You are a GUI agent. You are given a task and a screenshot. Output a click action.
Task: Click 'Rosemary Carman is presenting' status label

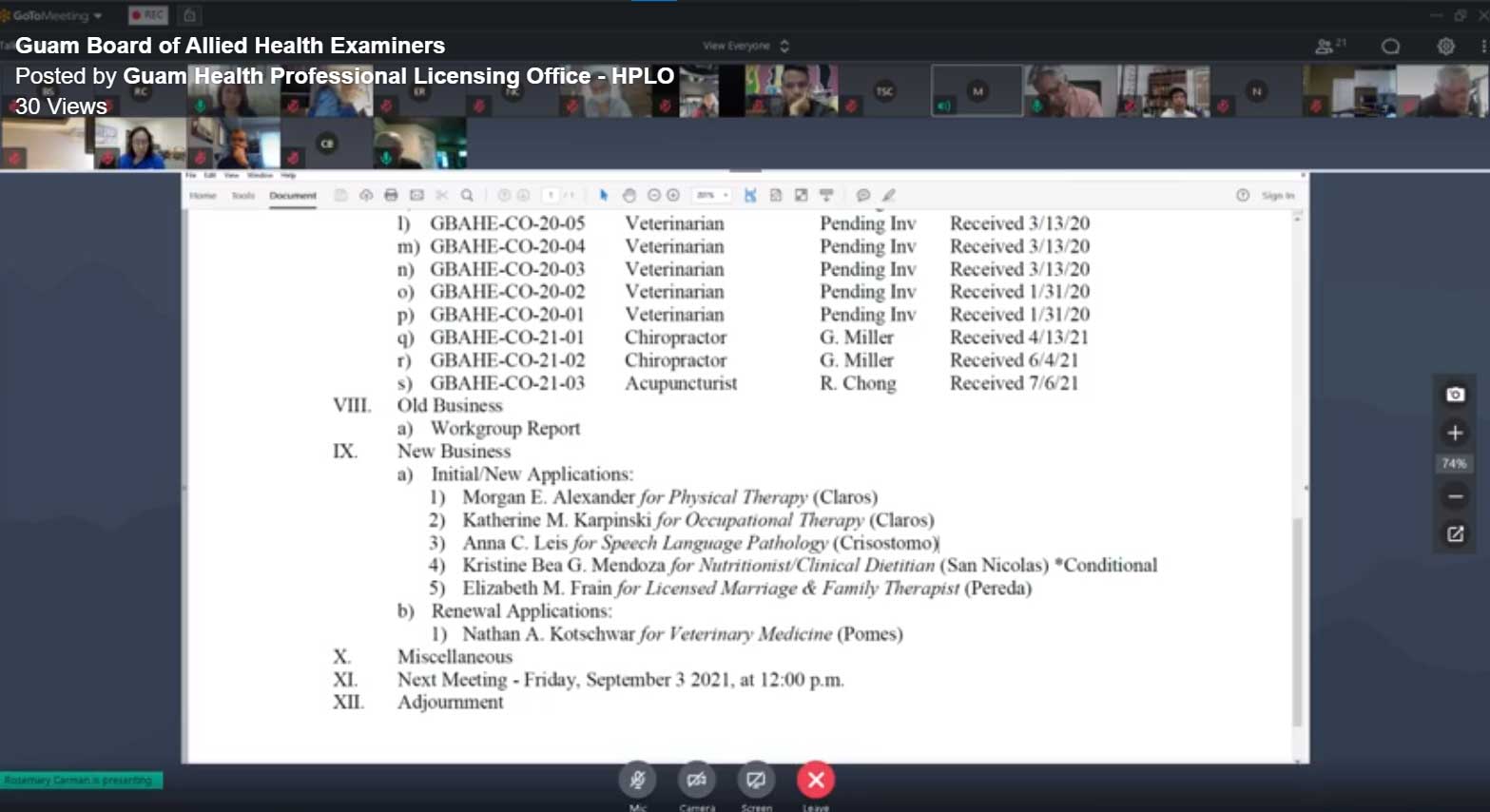click(82, 781)
